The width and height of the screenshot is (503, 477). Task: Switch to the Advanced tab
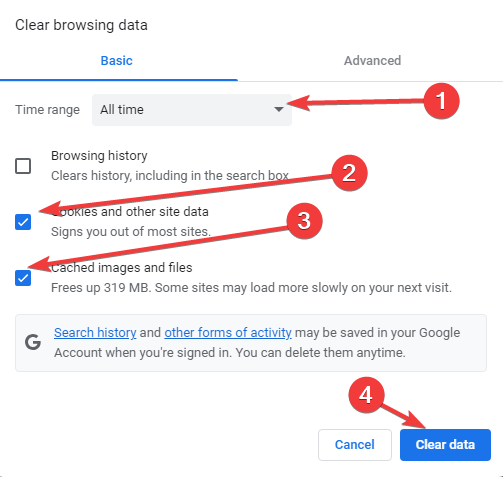(372, 61)
